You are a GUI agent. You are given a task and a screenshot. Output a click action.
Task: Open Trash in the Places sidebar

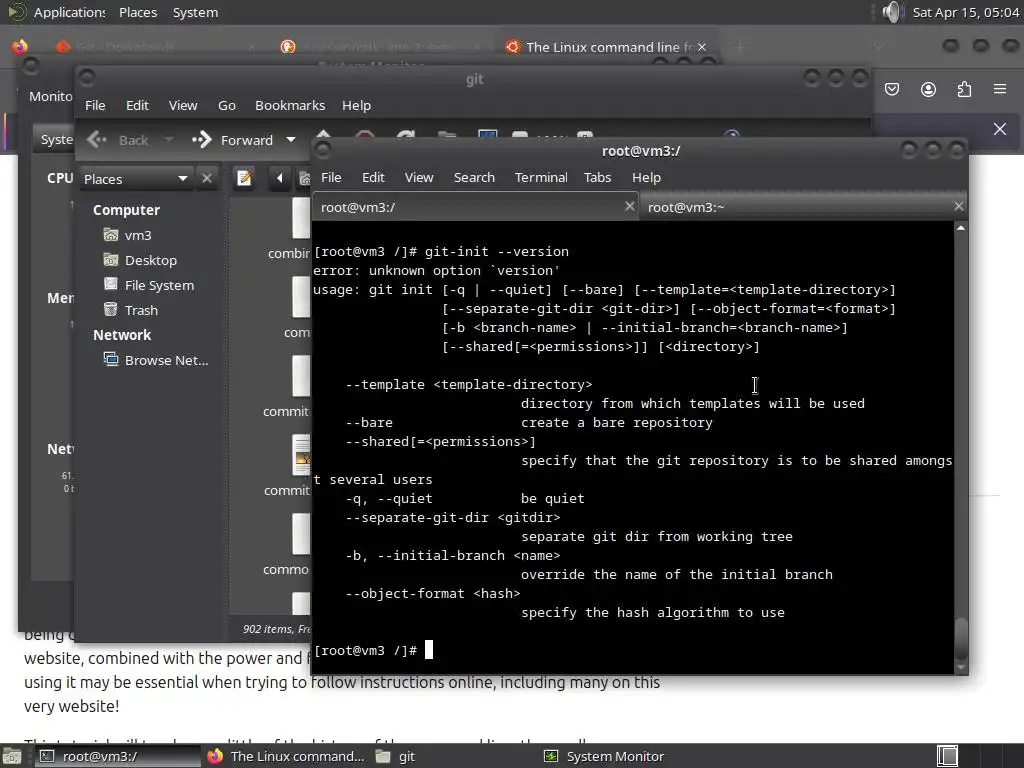[x=131, y=310]
